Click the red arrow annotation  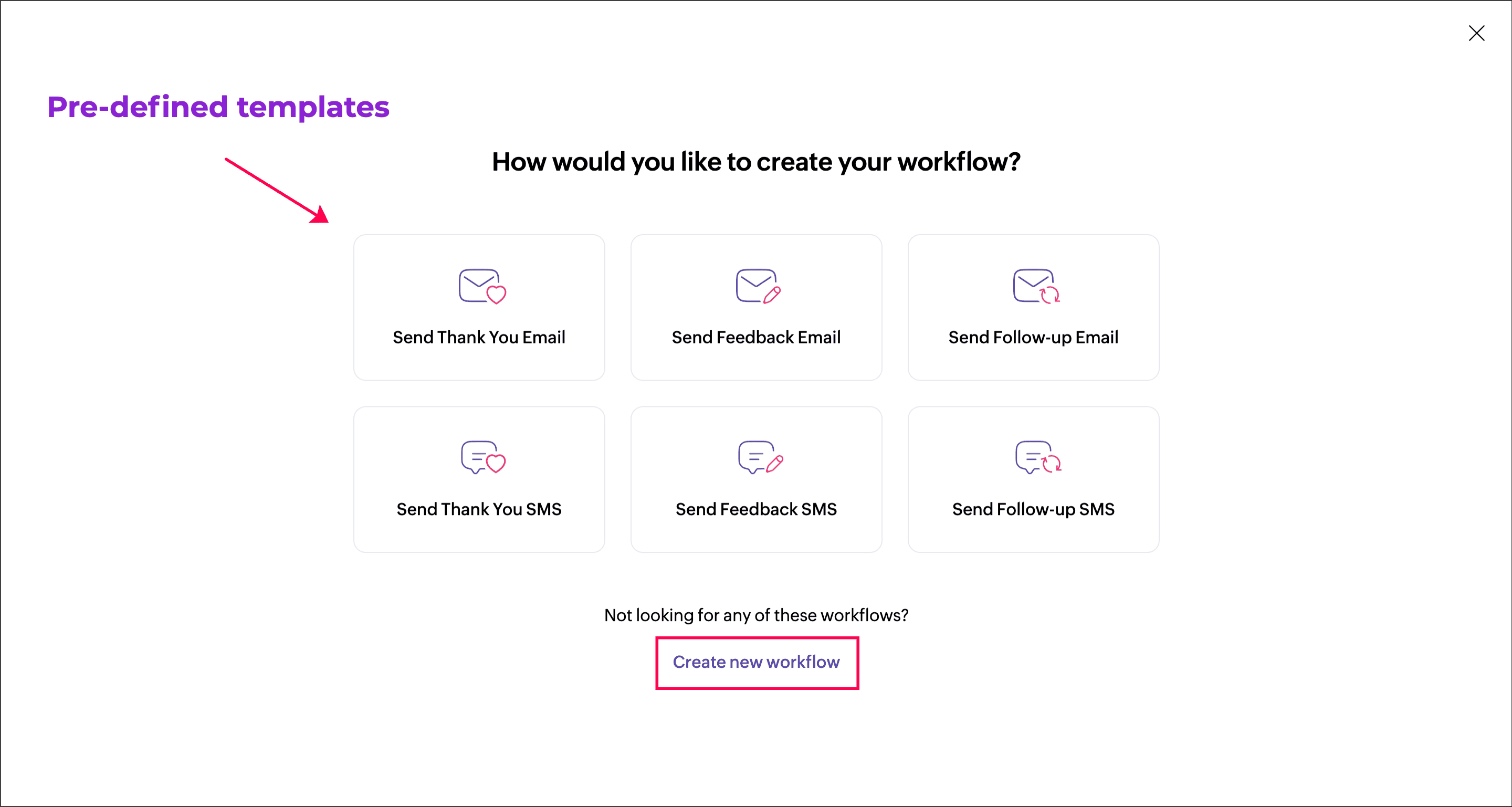coord(276,190)
